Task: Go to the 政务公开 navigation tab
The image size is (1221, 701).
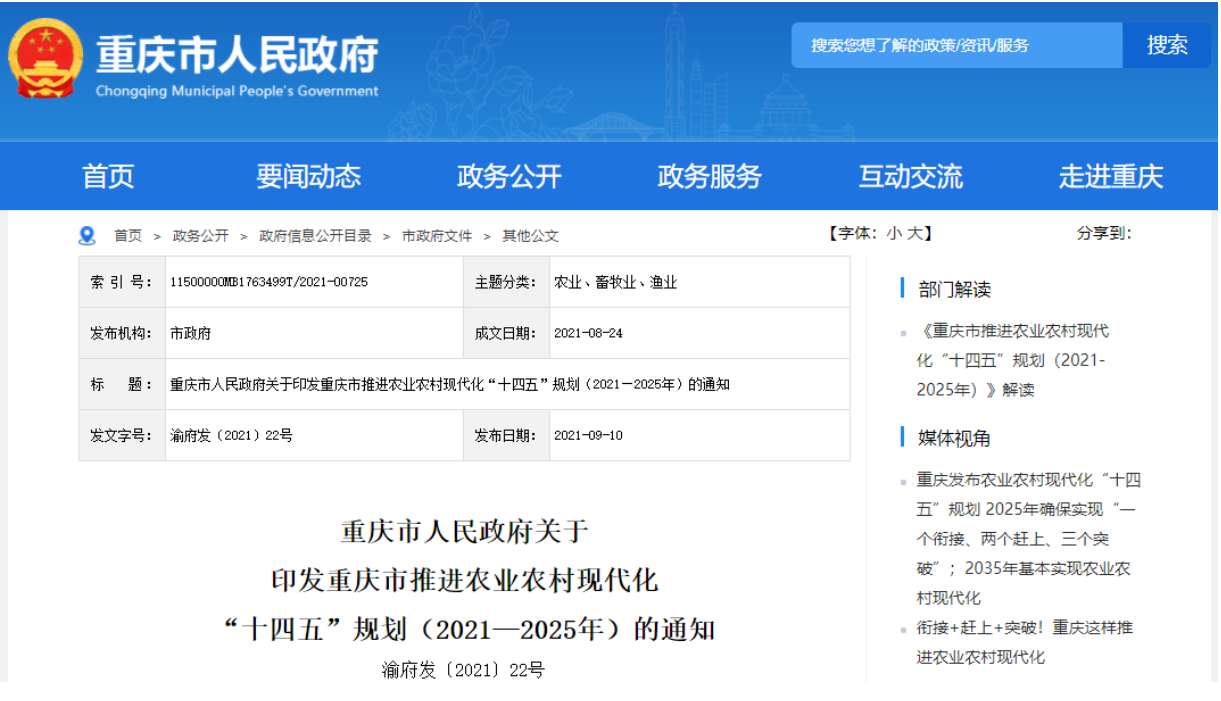Action: [509, 177]
